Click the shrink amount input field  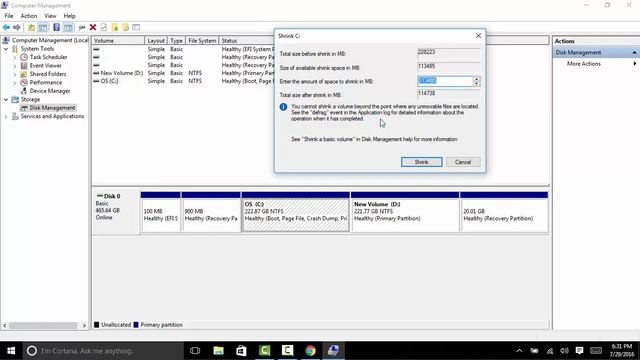coord(445,81)
